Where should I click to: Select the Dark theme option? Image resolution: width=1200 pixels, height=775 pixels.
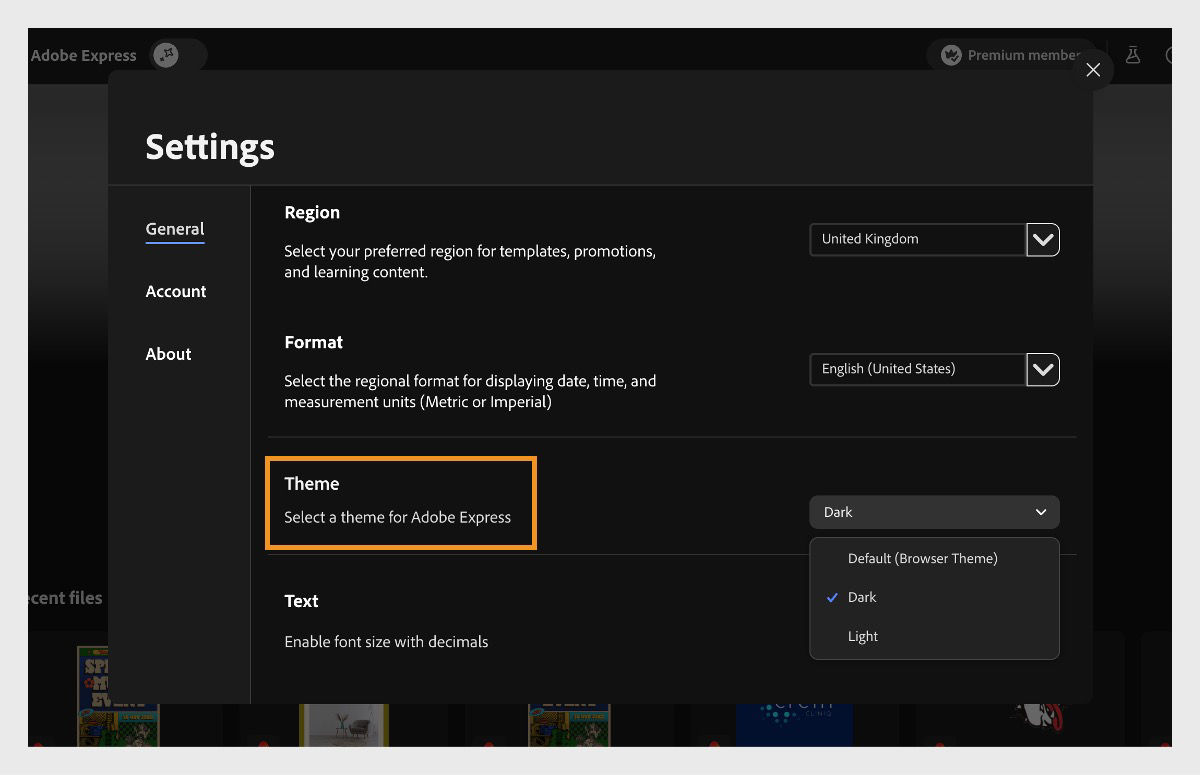(934, 597)
